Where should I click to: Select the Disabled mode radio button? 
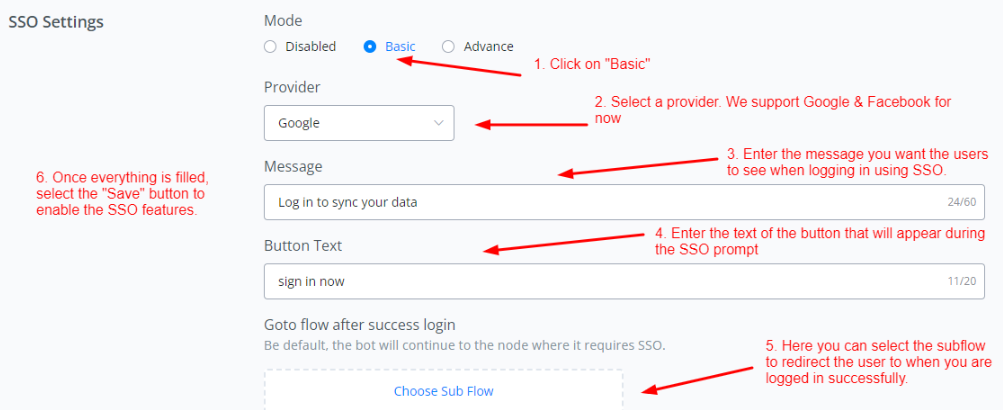[270, 46]
